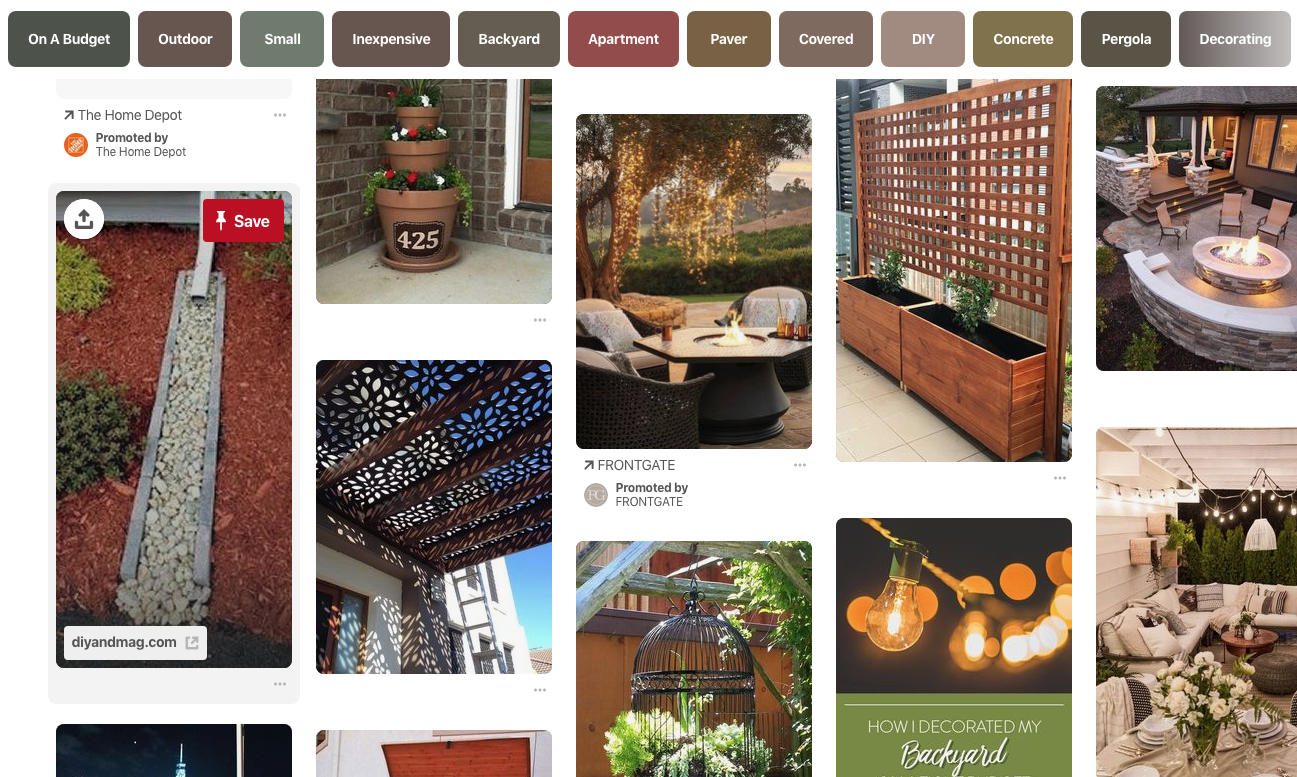Apply the Concrete filter chip

(1023, 39)
